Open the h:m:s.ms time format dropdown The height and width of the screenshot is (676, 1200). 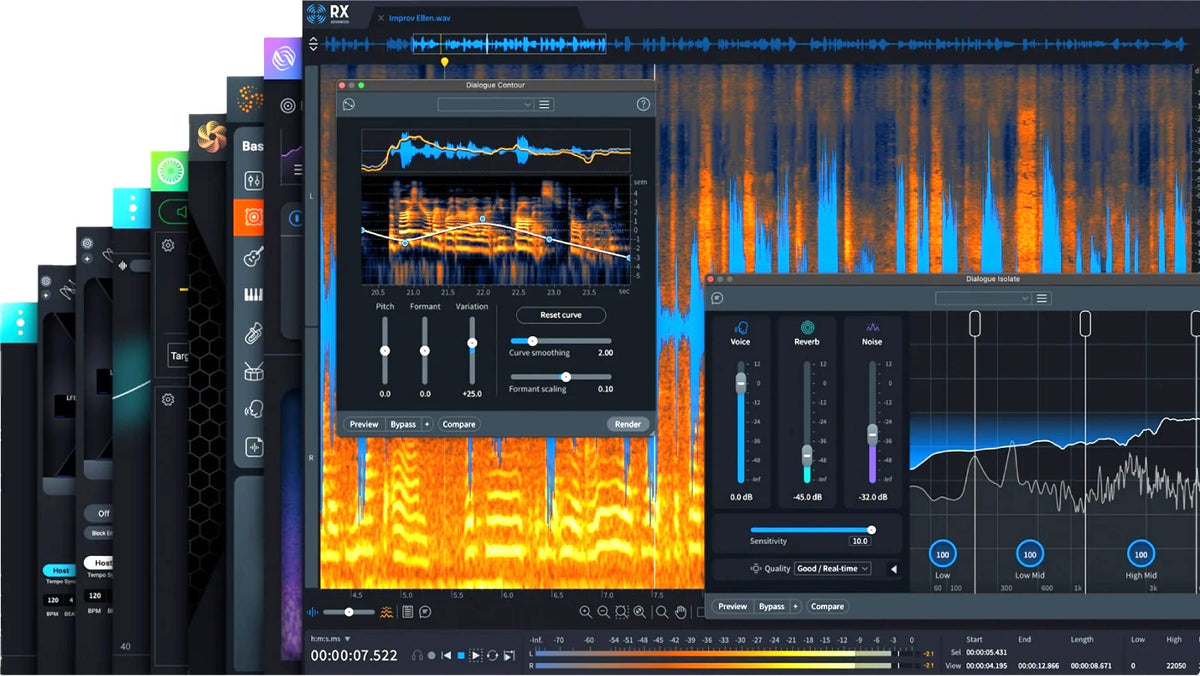[x=331, y=639]
